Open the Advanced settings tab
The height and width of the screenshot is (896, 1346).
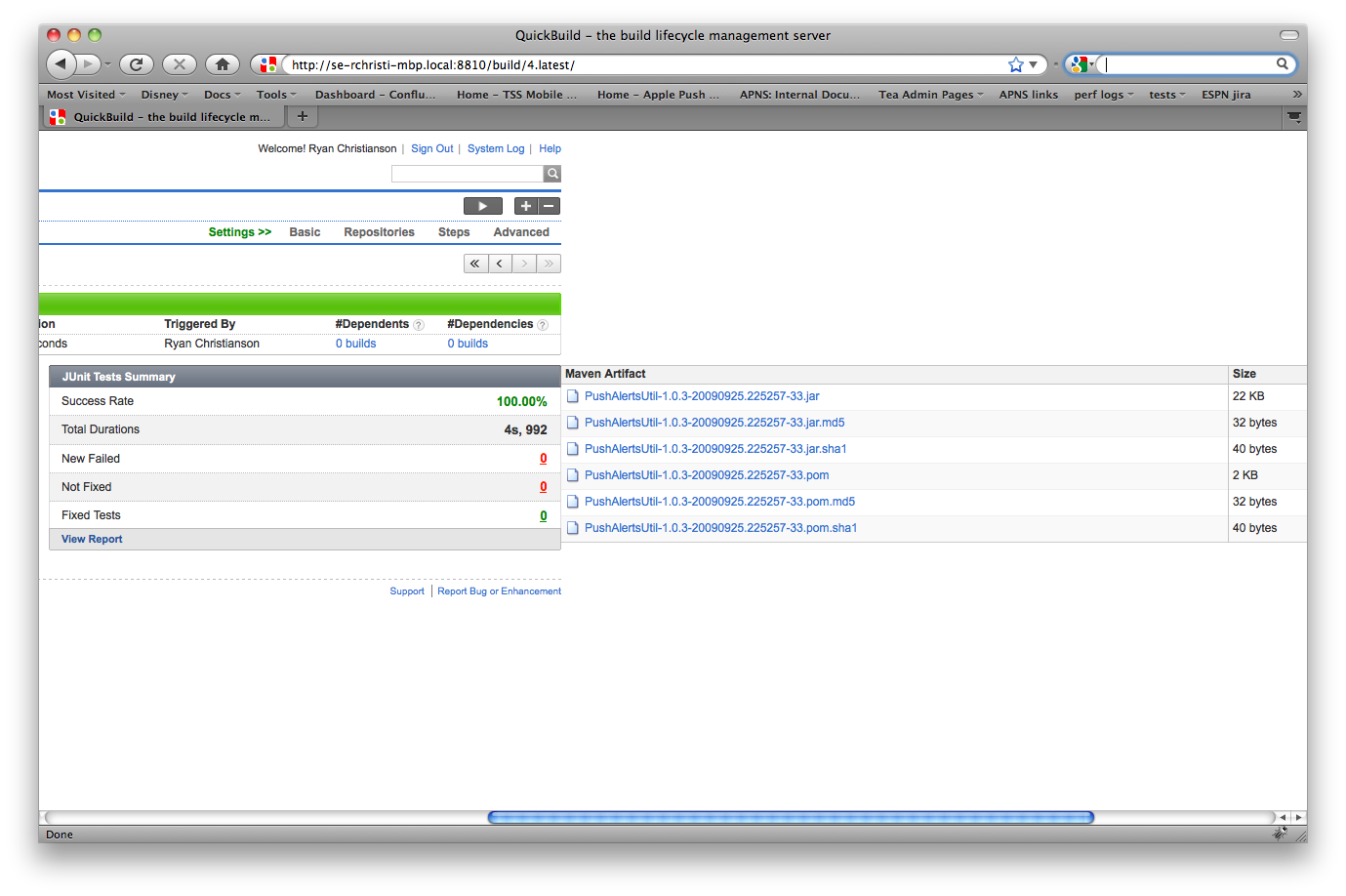[x=521, y=232]
